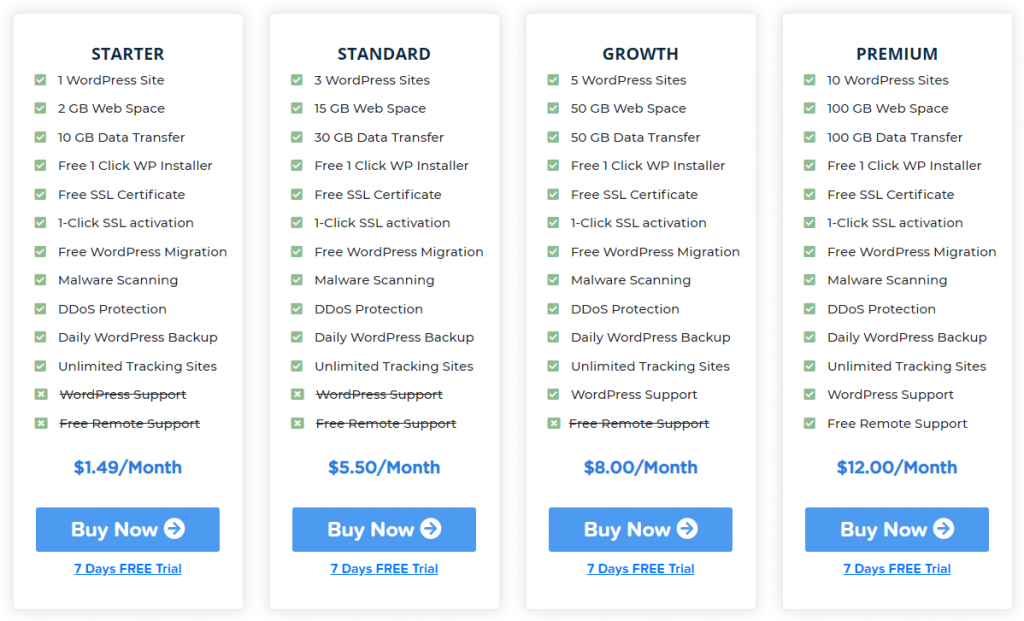The height and width of the screenshot is (621, 1024).
Task: Click Growth plan DDoS Protection text
Action: [x=625, y=309]
